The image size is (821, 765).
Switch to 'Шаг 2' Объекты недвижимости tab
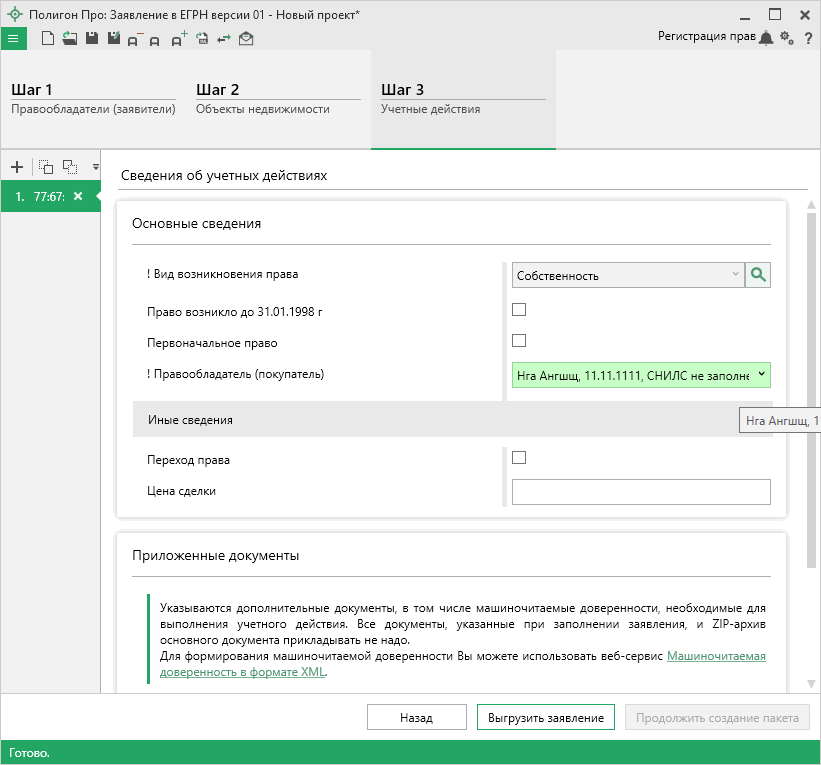(277, 99)
